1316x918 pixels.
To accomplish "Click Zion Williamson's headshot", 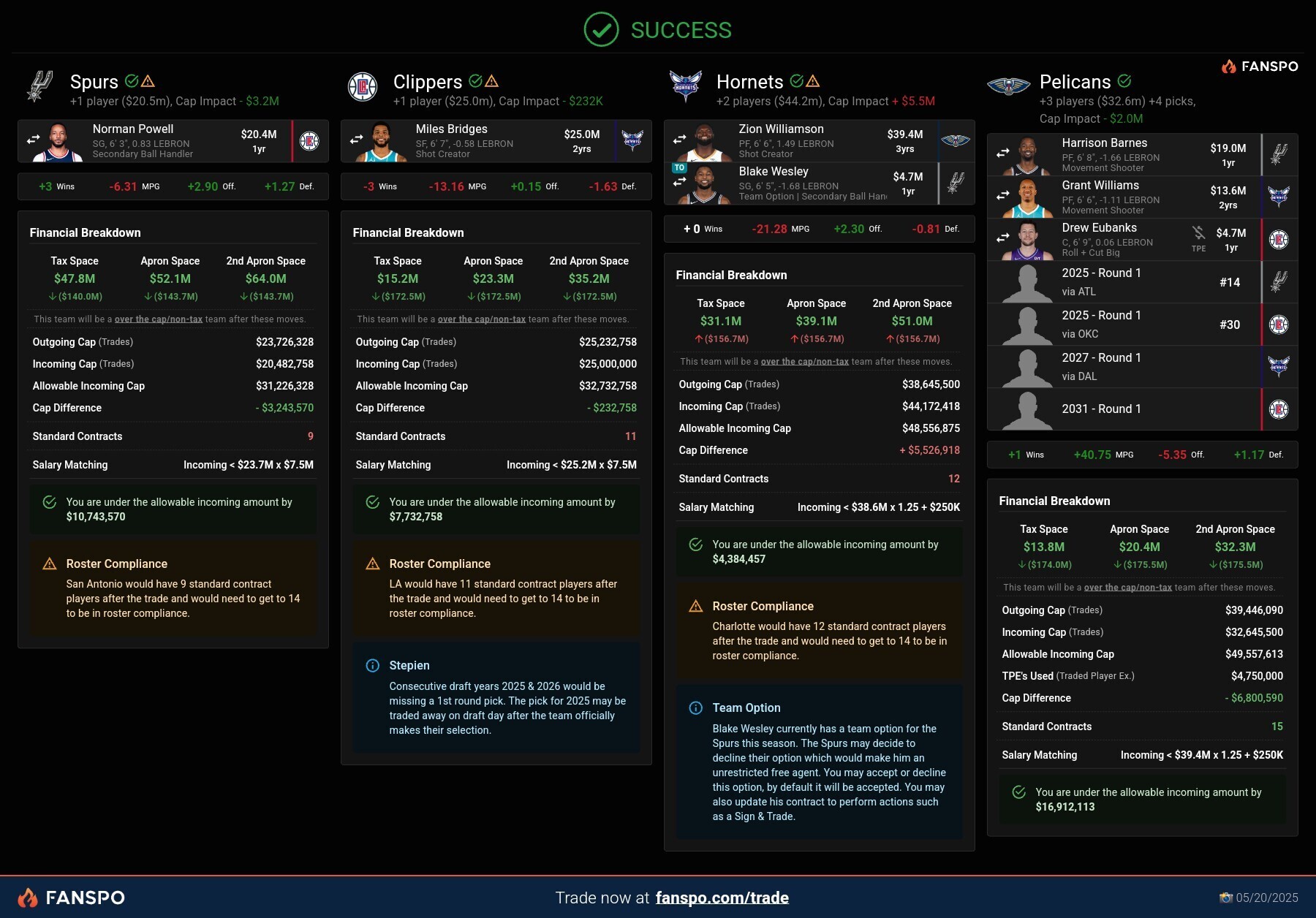I will pyautogui.click(x=705, y=142).
